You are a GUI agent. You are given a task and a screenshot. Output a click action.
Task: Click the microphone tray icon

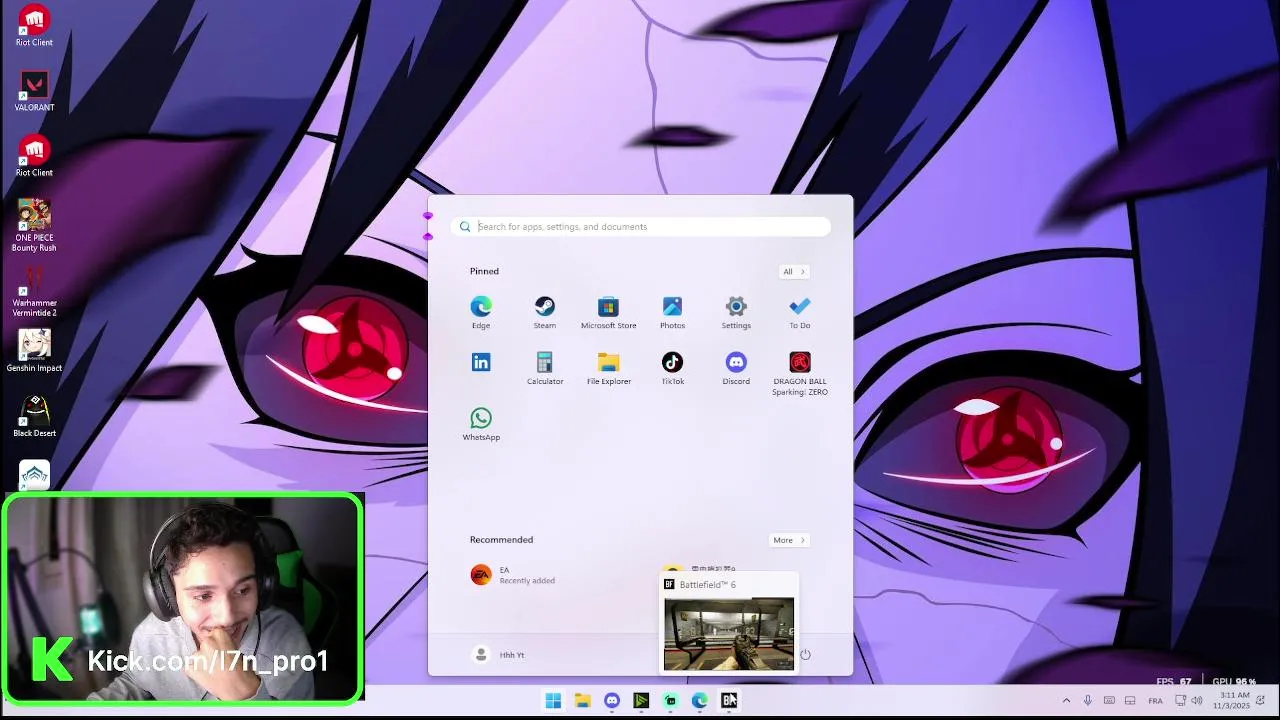[x=1087, y=701]
